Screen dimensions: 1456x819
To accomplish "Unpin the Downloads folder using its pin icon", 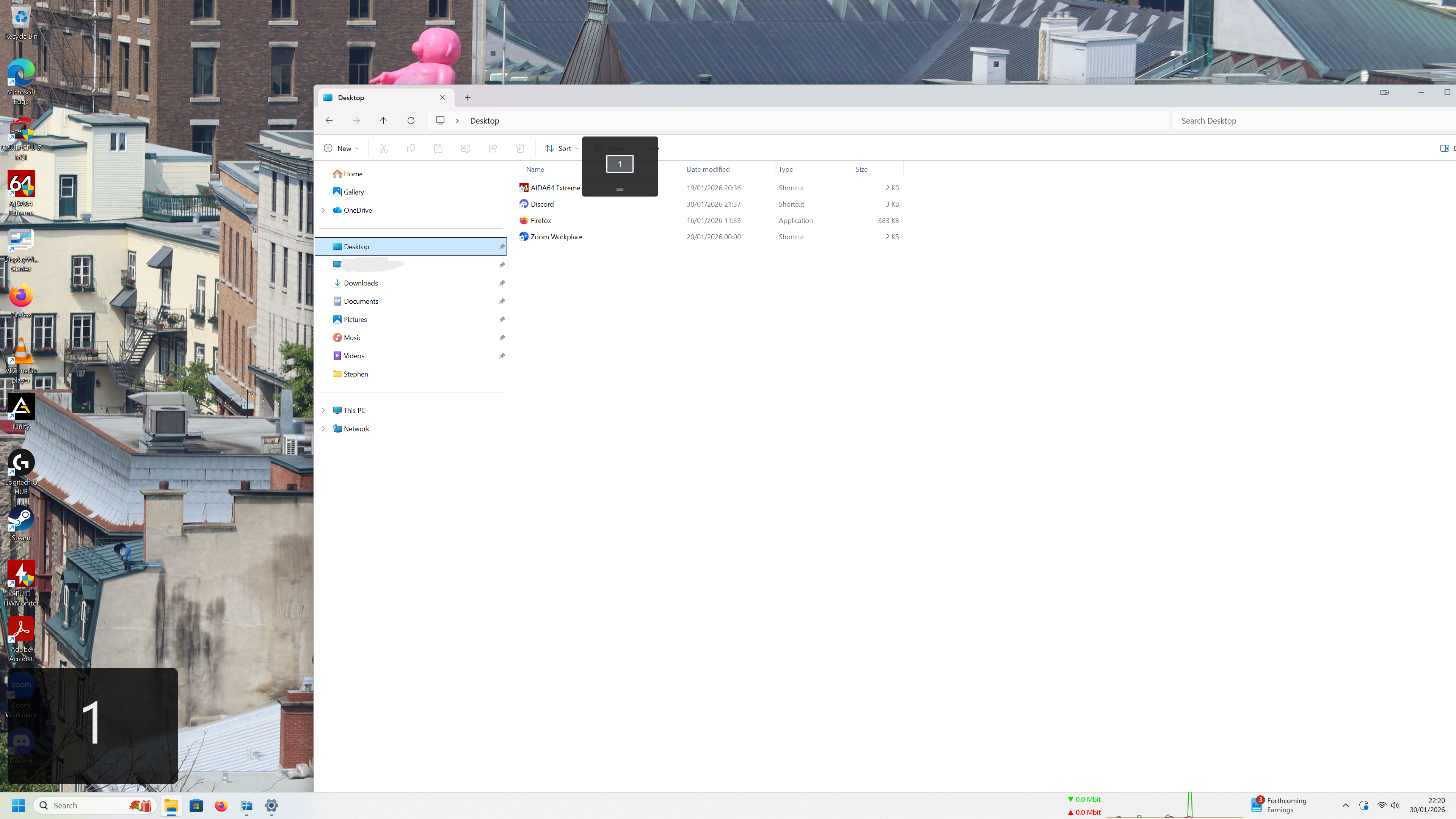I will pos(502,283).
